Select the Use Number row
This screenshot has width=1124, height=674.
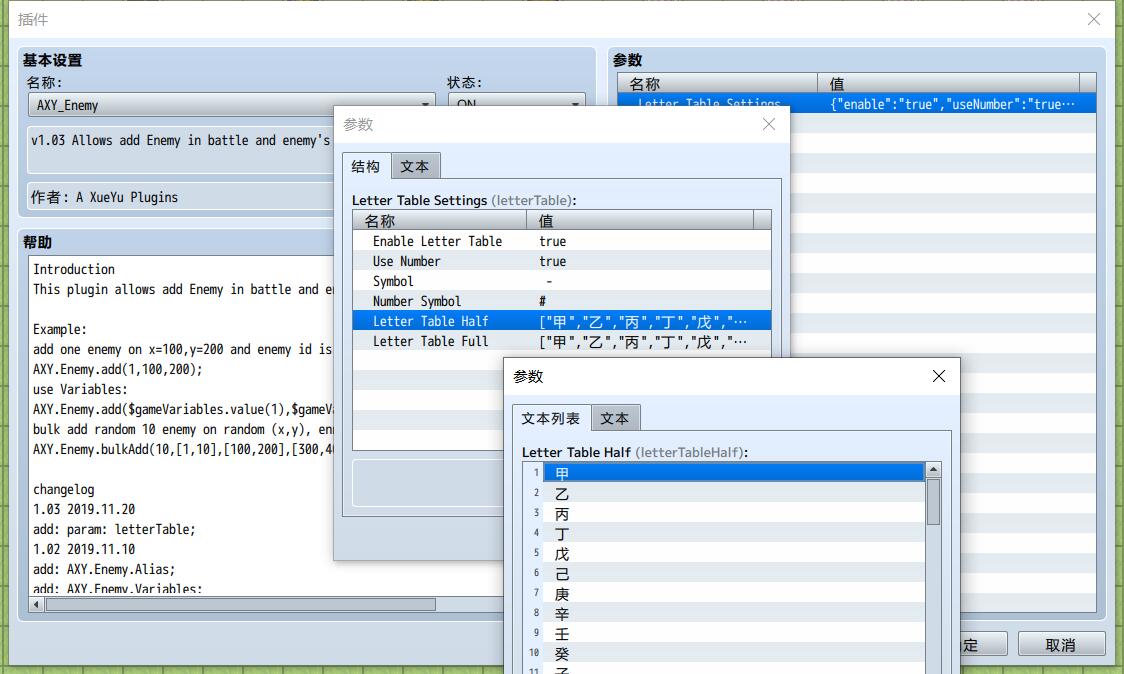point(561,262)
